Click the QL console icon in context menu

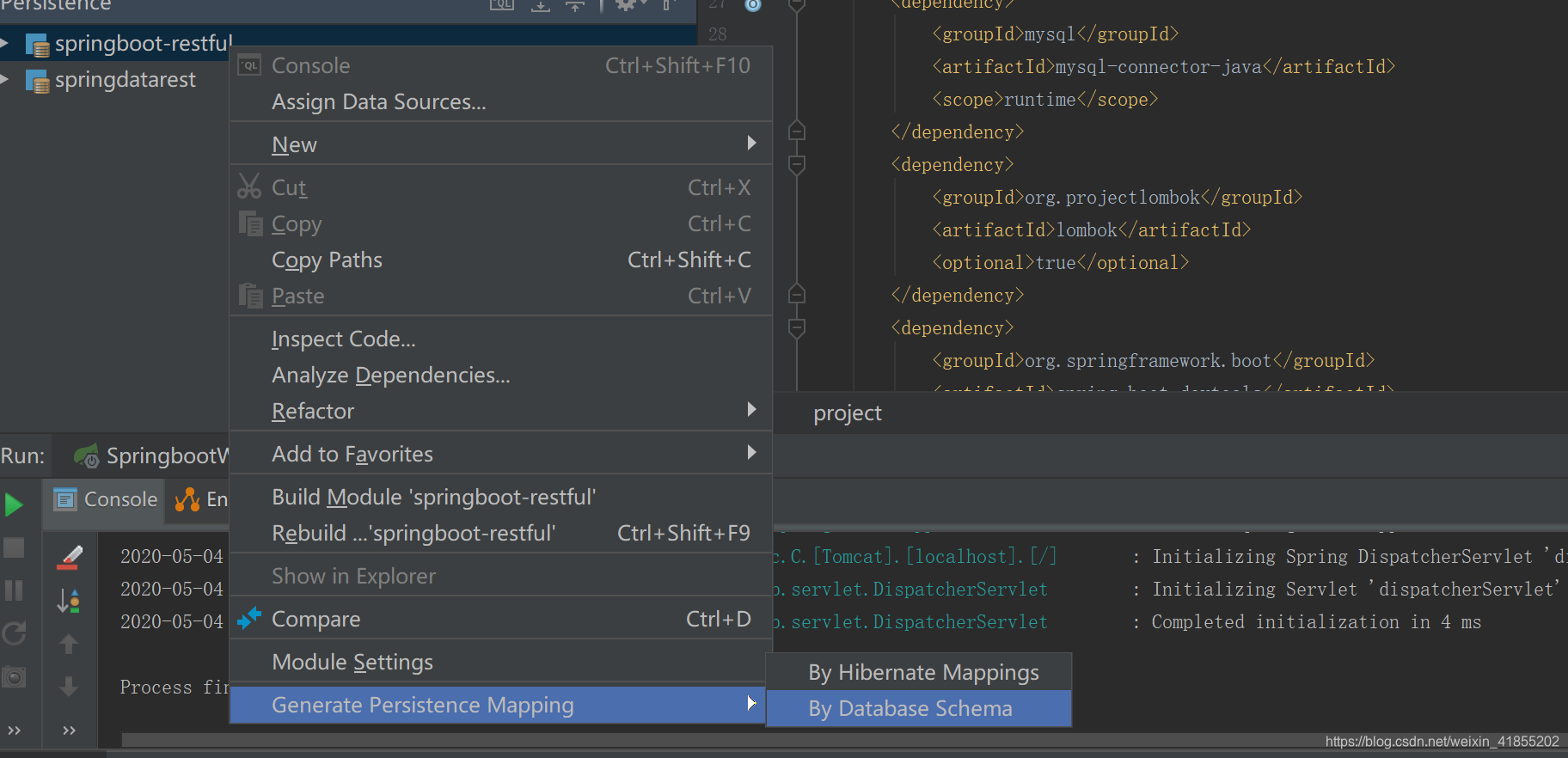tap(249, 65)
